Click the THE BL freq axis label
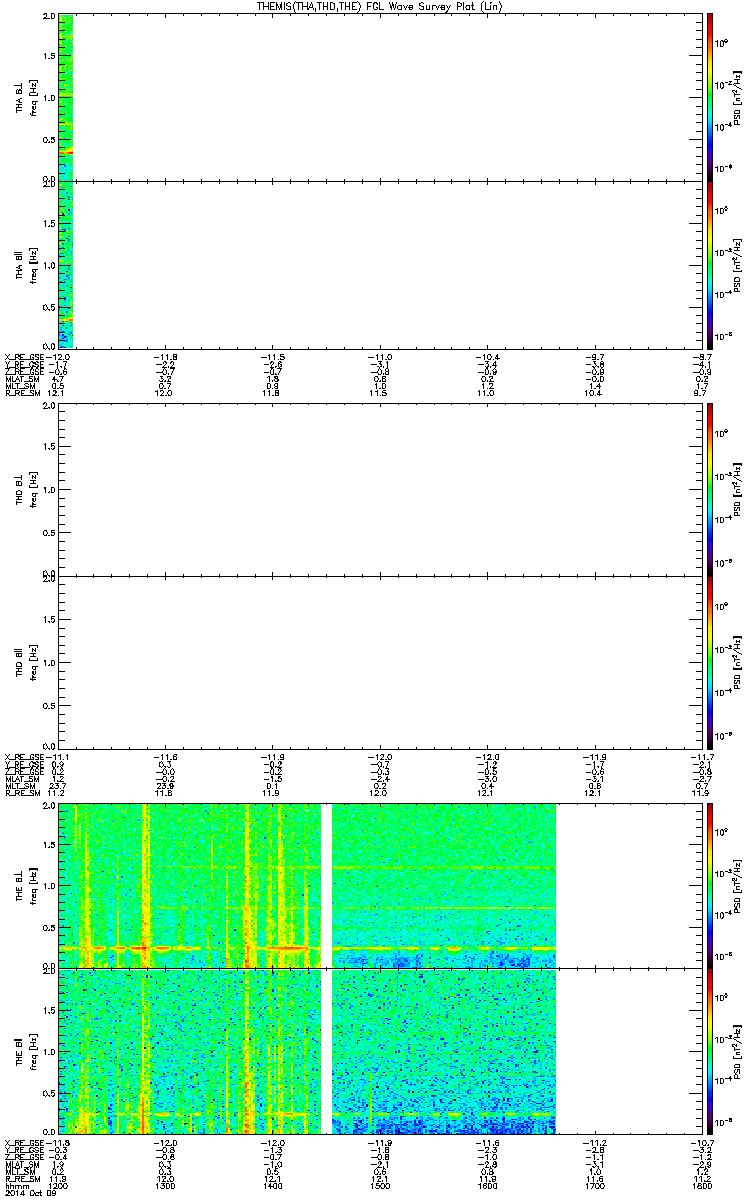The image size is (750, 1200). [33, 884]
